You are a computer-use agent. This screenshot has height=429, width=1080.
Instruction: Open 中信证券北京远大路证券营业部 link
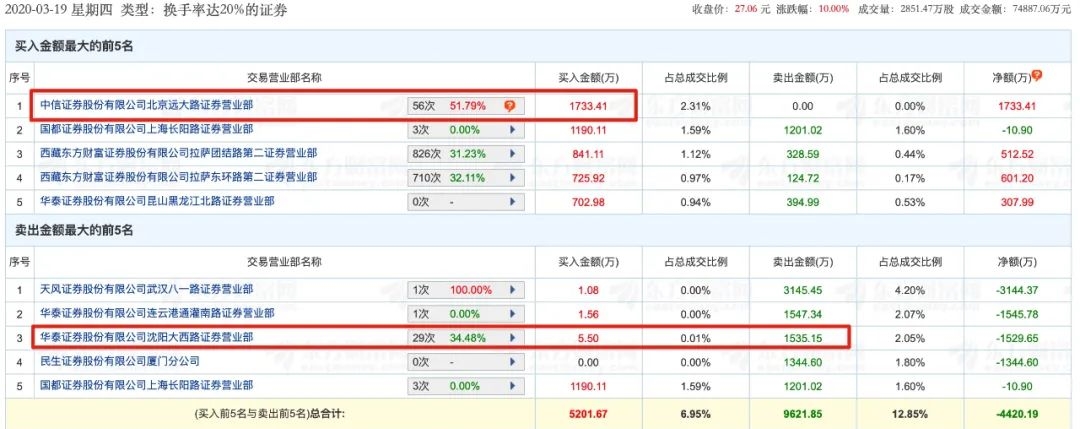(147, 106)
